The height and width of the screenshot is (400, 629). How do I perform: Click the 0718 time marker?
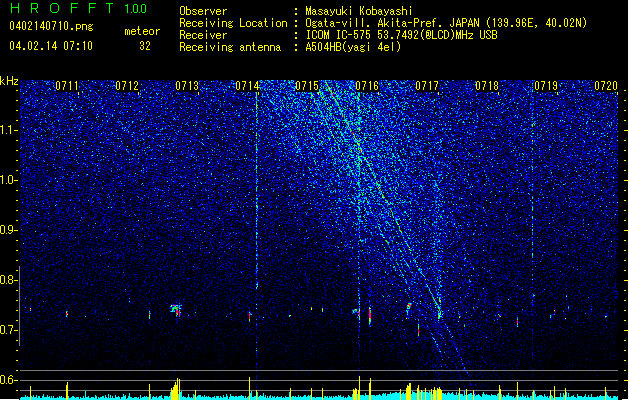click(487, 86)
